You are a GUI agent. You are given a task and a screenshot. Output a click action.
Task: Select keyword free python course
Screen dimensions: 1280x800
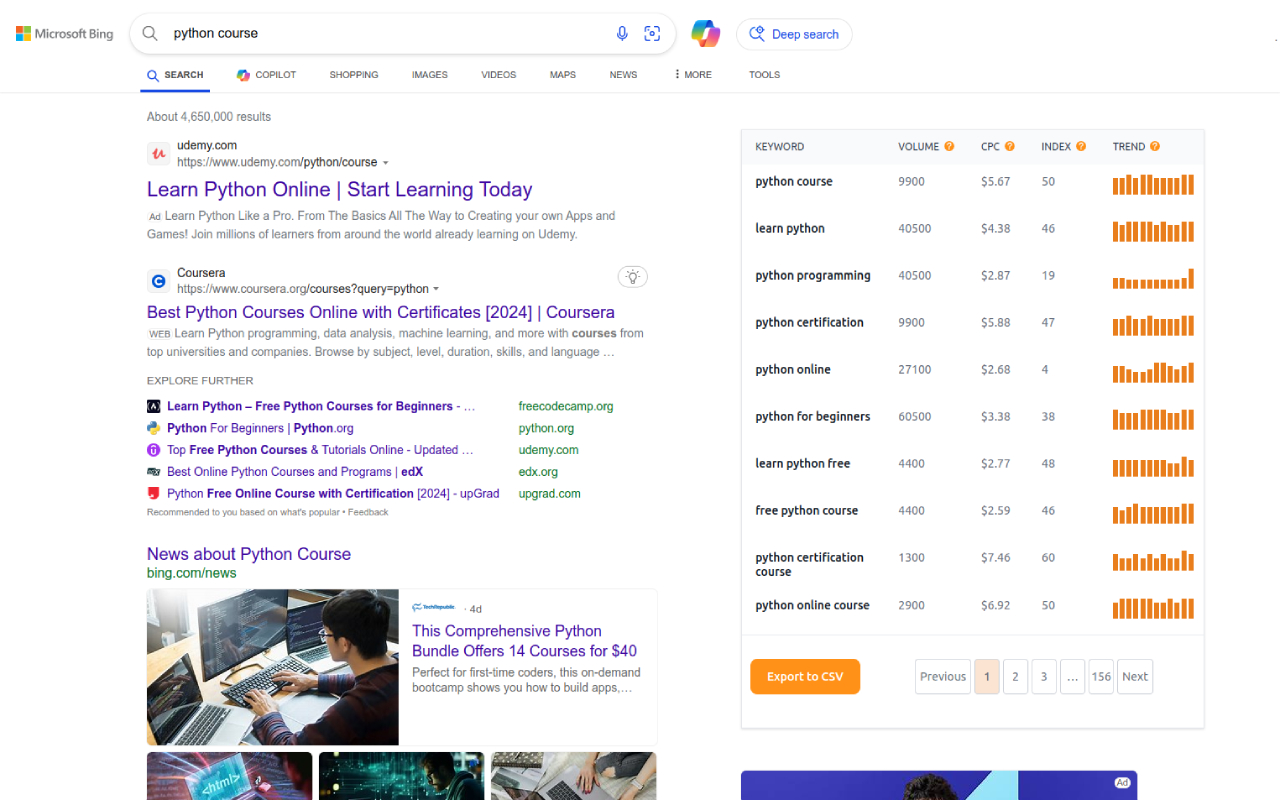807,511
